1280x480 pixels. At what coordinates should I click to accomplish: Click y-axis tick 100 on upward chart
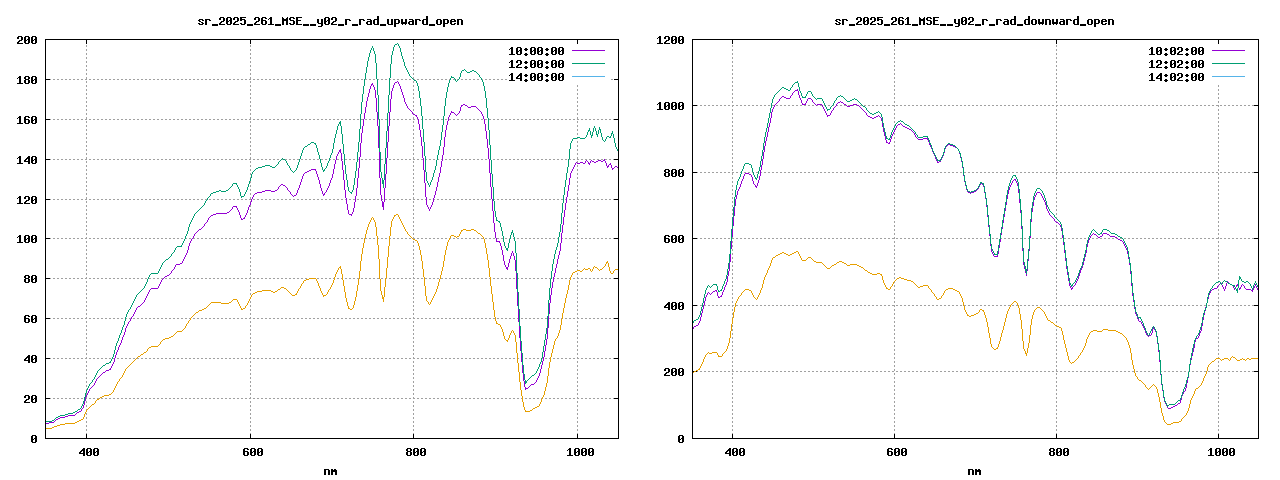tap(26, 239)
